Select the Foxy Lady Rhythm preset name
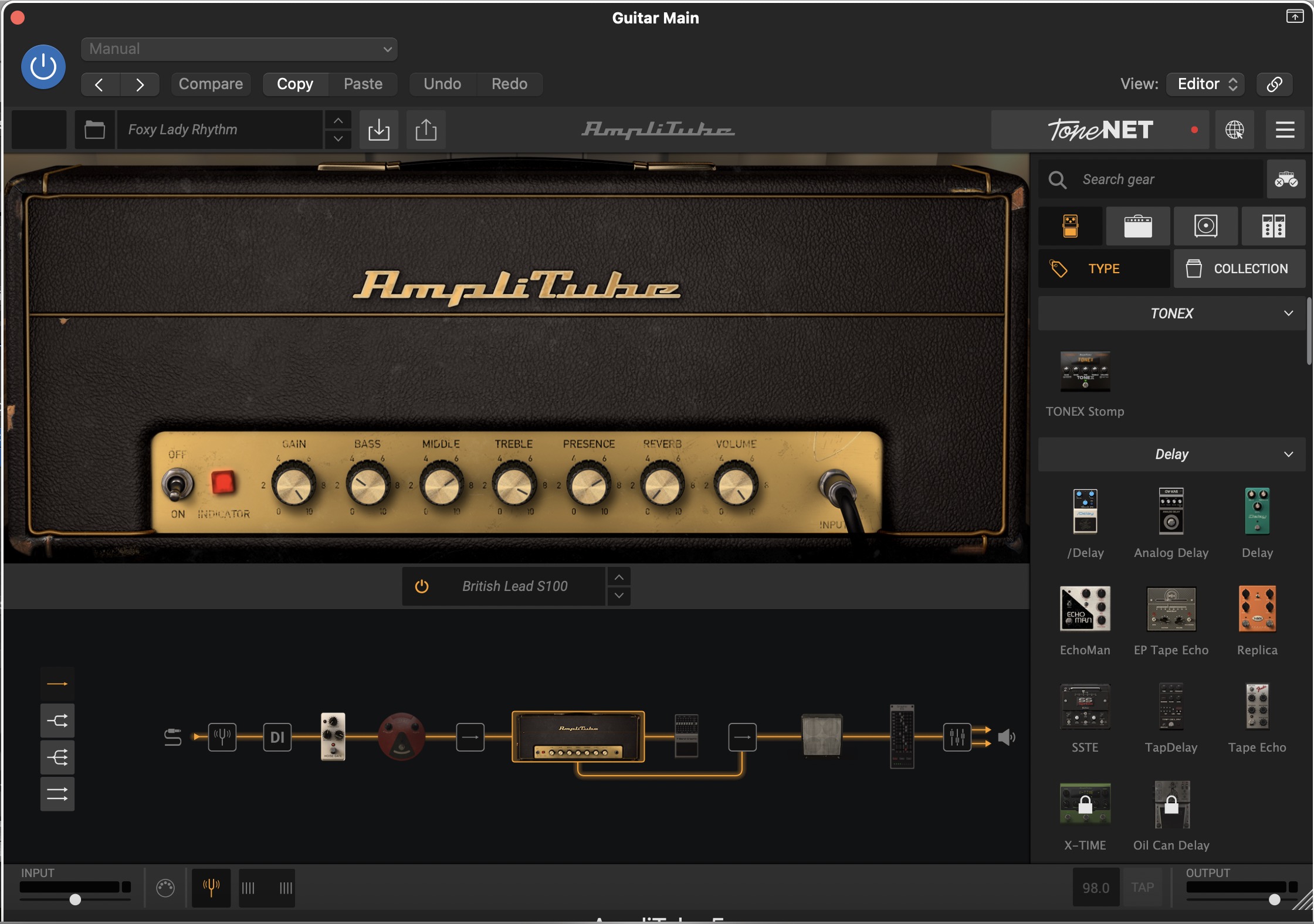Viewport: 1314px width, 924px height. click(x=219, y=130)
